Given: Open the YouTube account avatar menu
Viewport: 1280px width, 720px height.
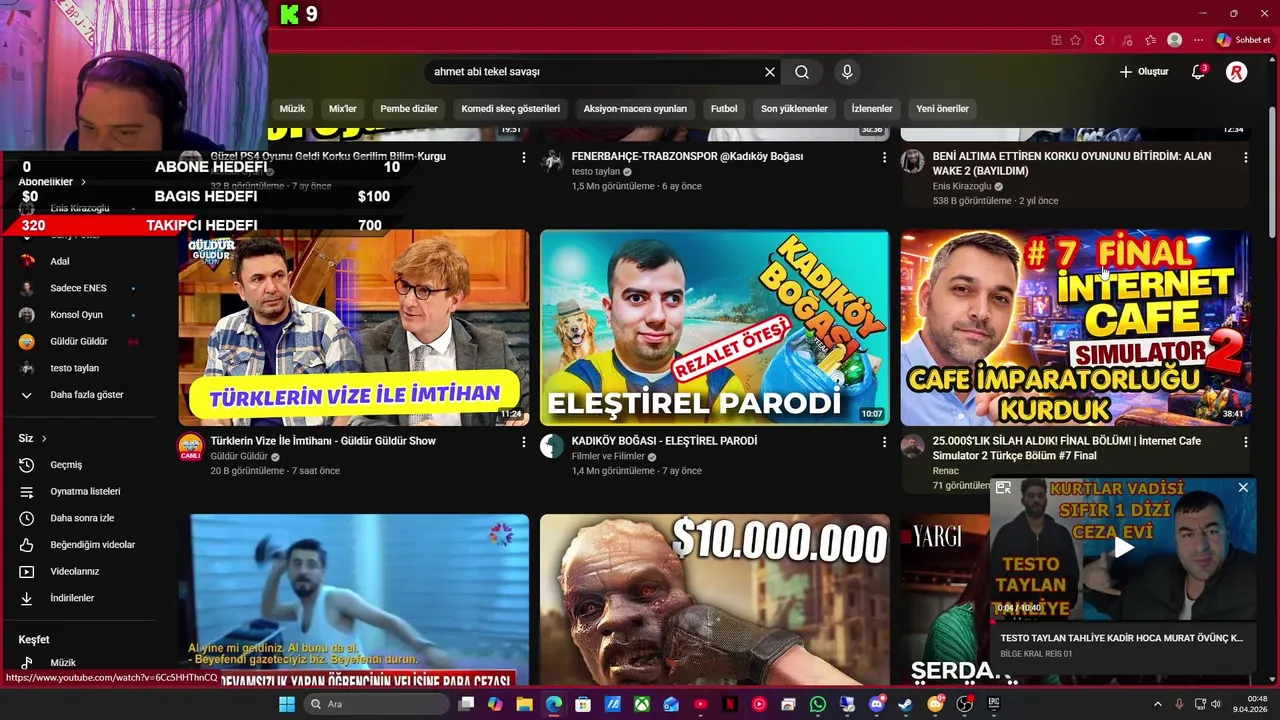Looking at the screenshot, I should pos(1237,72).
